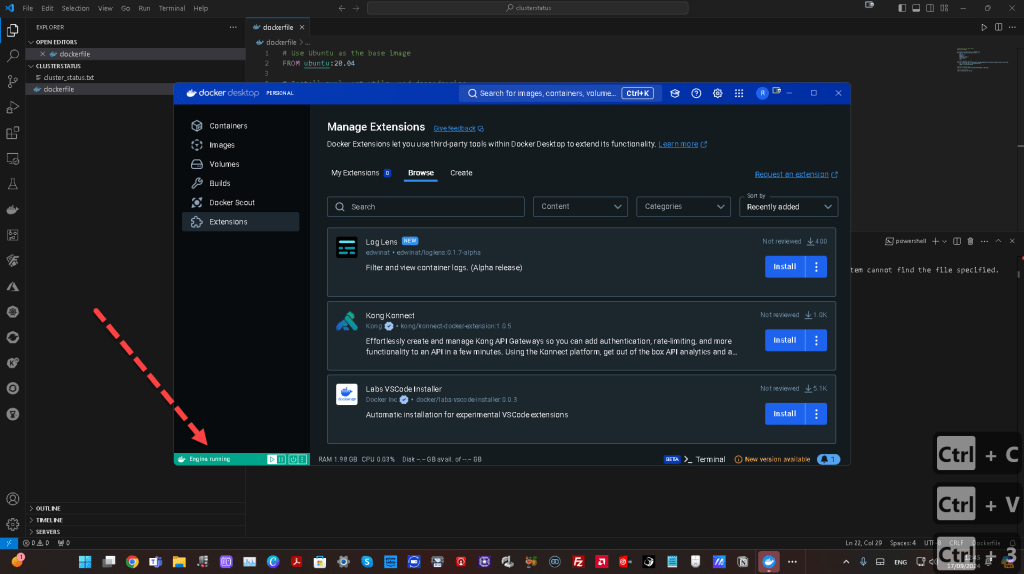The height and width of the screenshot is (574, 1024).
Task: Pause the Docker engine
Action: click(x=281, y=459)
